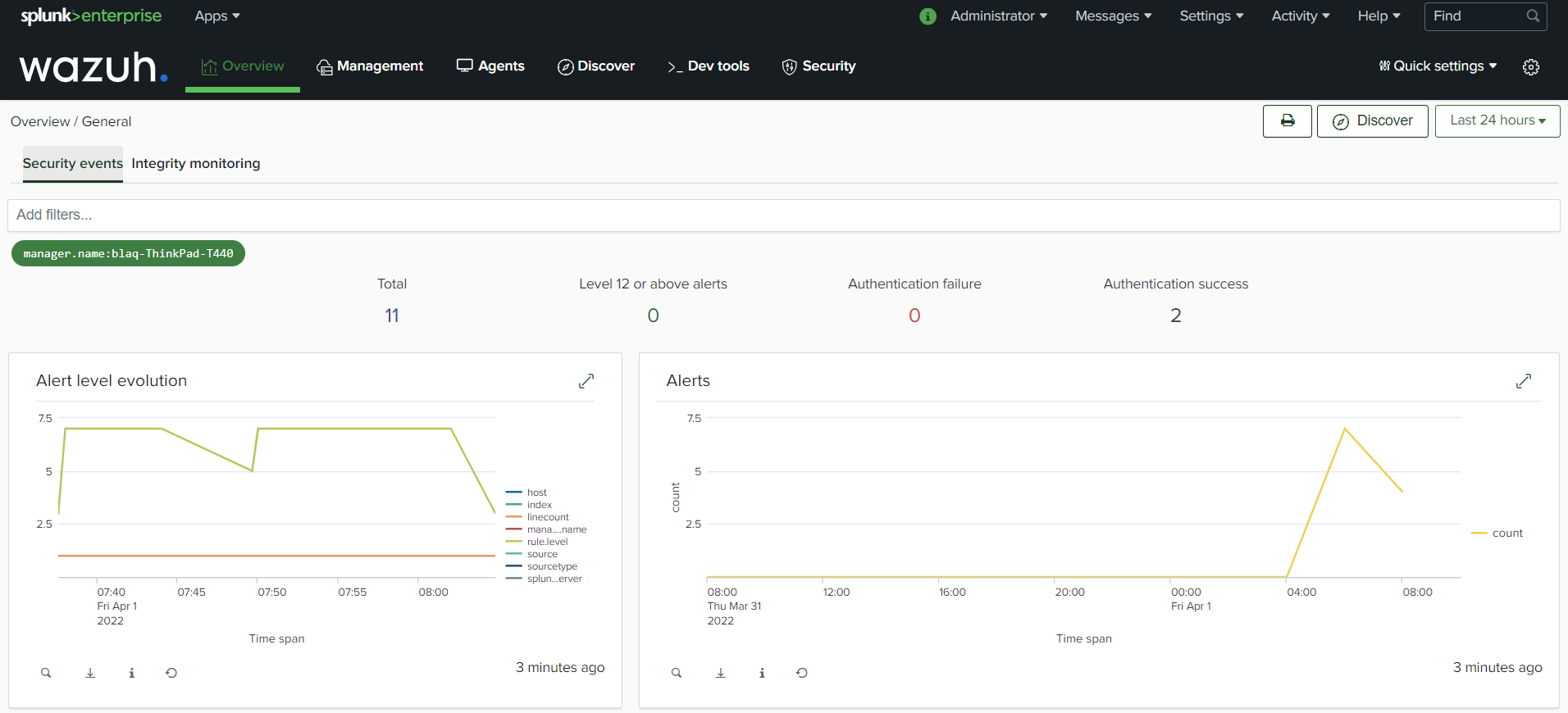Toggle the source legend series
The width and height of the screenshot is (1568, 713).
tap(532, 554)
